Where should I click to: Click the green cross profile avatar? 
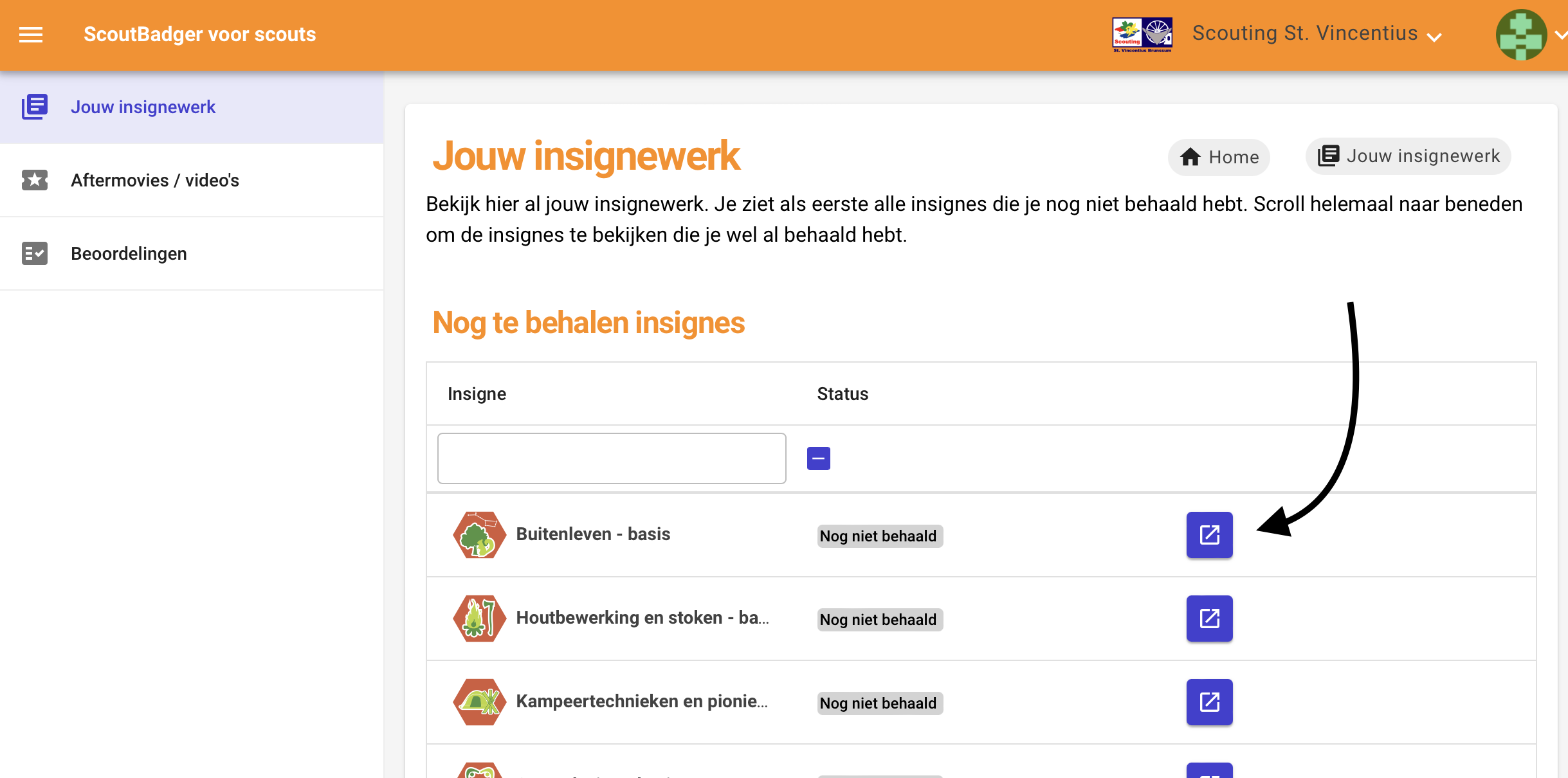1521,35
